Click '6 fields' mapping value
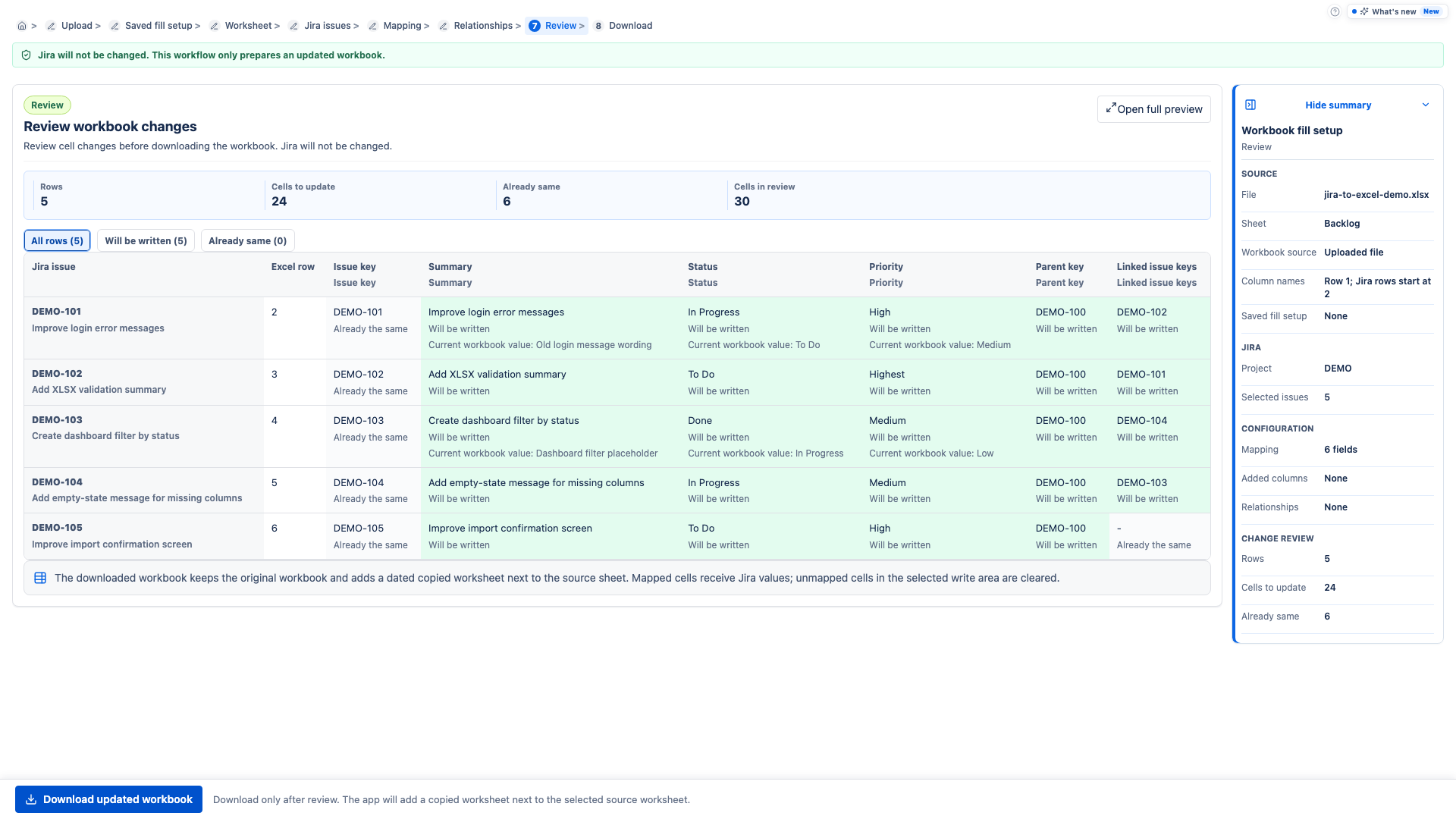Image resolution: width=1456 pixels, height=819 pixels. tap(1341, 450)
